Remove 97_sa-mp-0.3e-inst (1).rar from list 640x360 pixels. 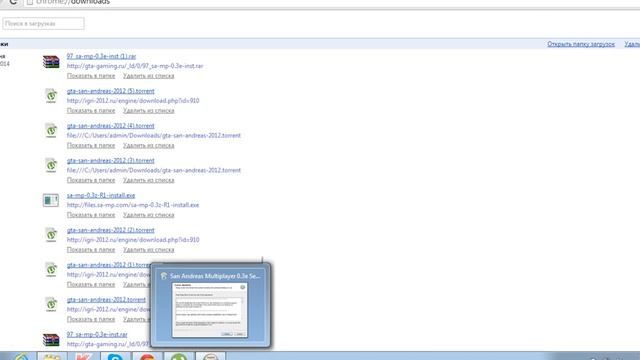(149, 76)
